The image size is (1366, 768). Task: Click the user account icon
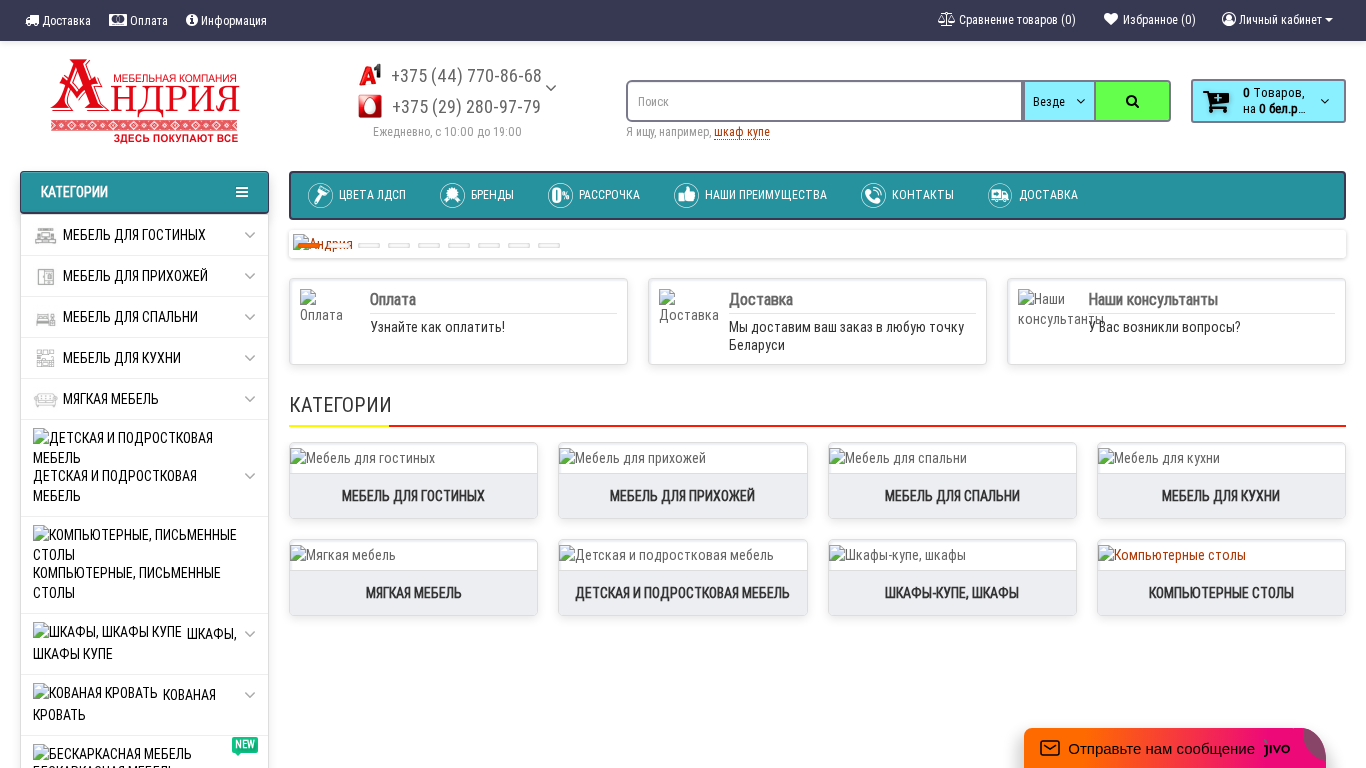pos(1229,19)
